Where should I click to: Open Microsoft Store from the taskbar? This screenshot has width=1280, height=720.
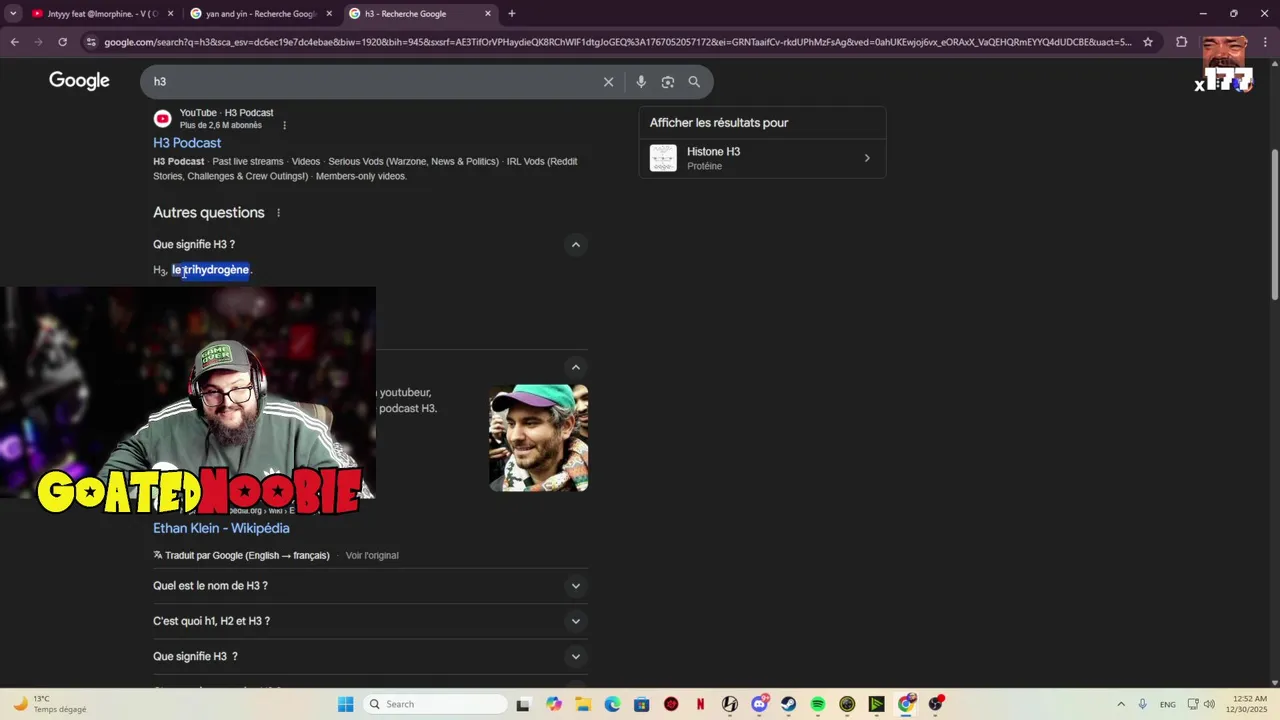pyautogui.click(x=642, y=704)
